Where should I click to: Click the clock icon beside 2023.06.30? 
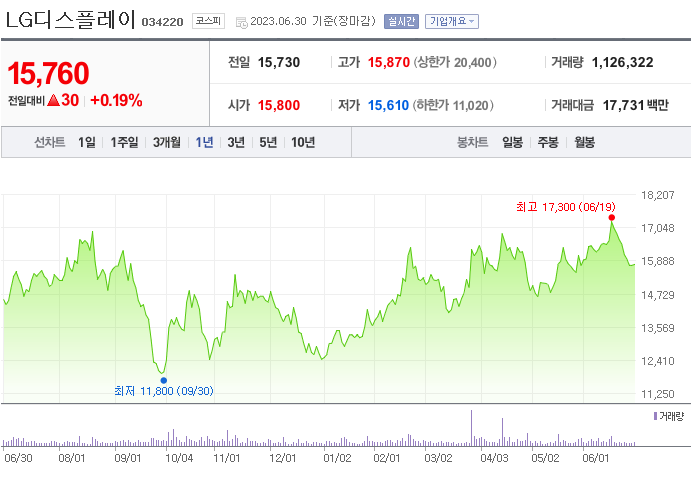tap(241, 22)
